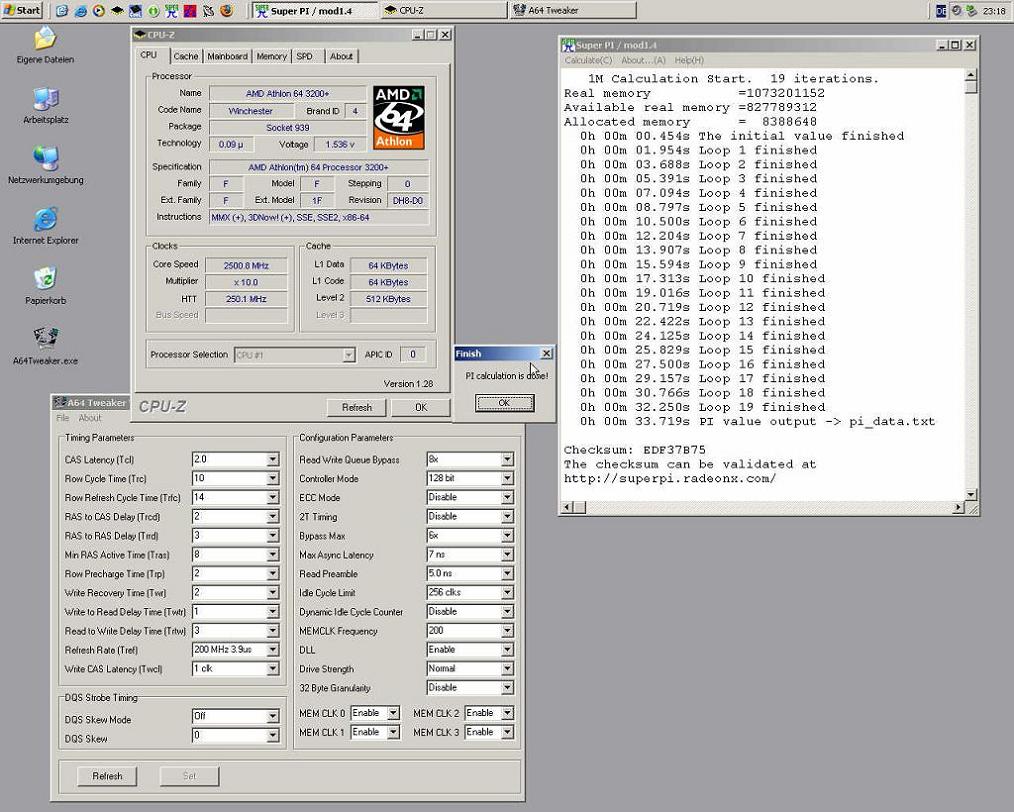
Task: Click the red and purple quick launch icon
Action: pyautogui.click(x=190, y=10)
